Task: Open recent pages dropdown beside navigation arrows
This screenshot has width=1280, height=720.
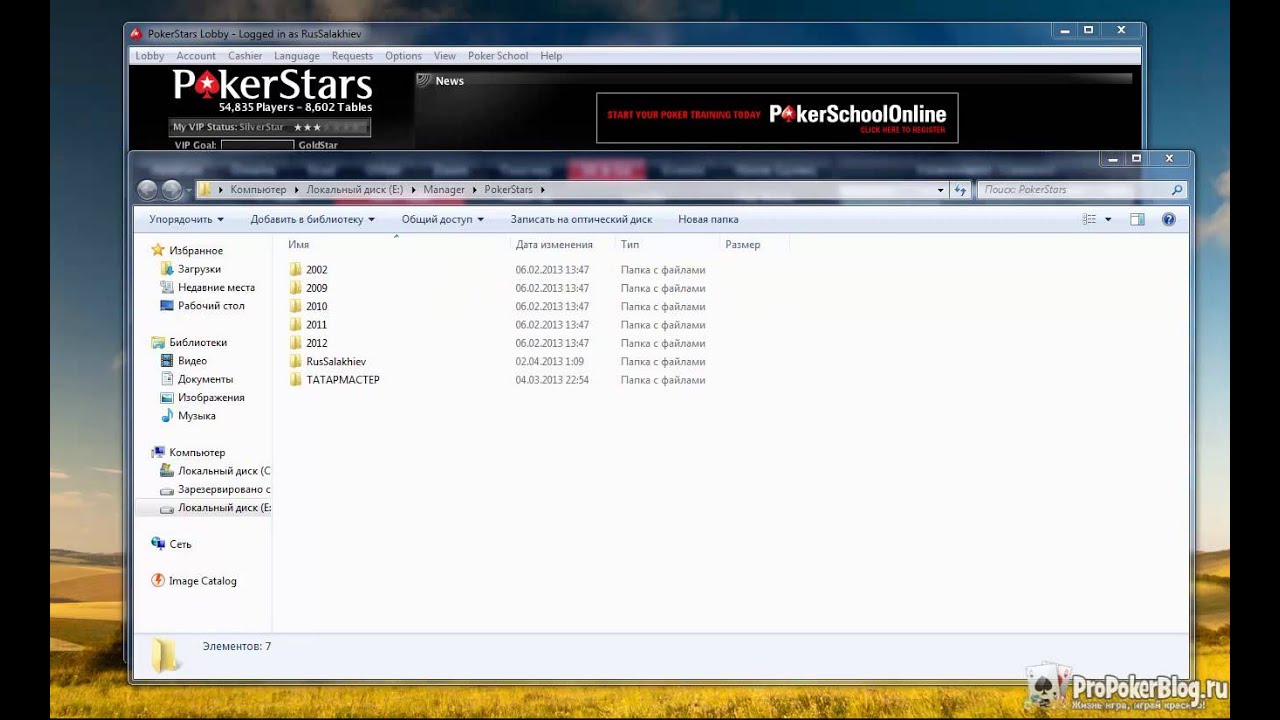Action: click(189, 191)
